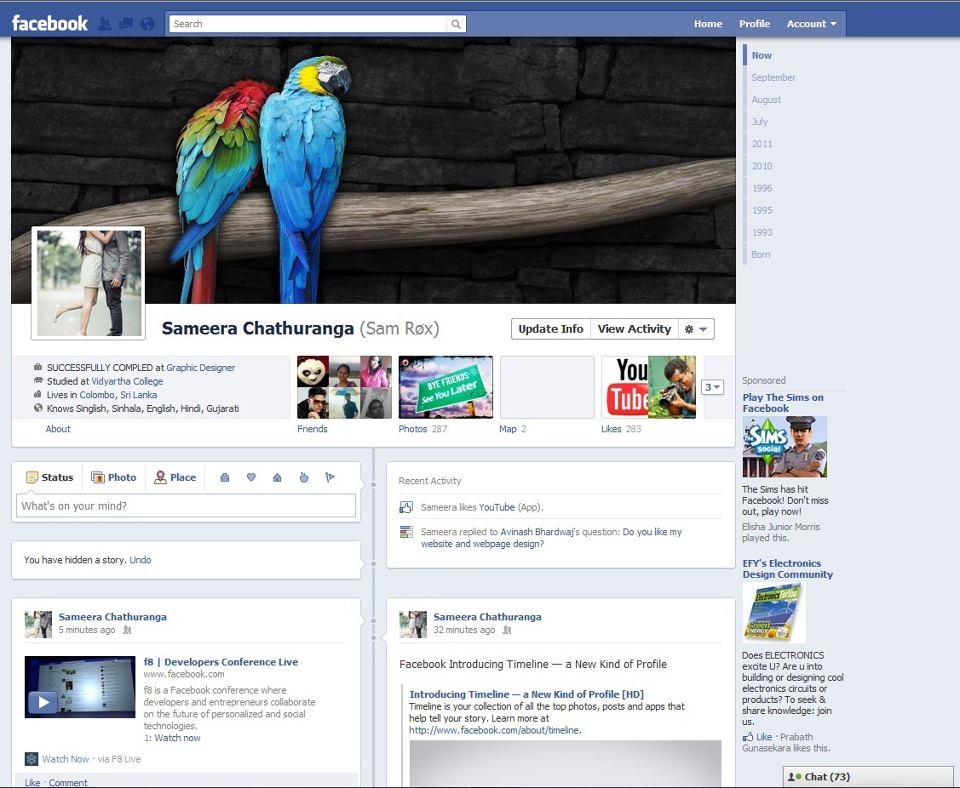
Task: Select the Home and Living life event icon
Action: 277,478
